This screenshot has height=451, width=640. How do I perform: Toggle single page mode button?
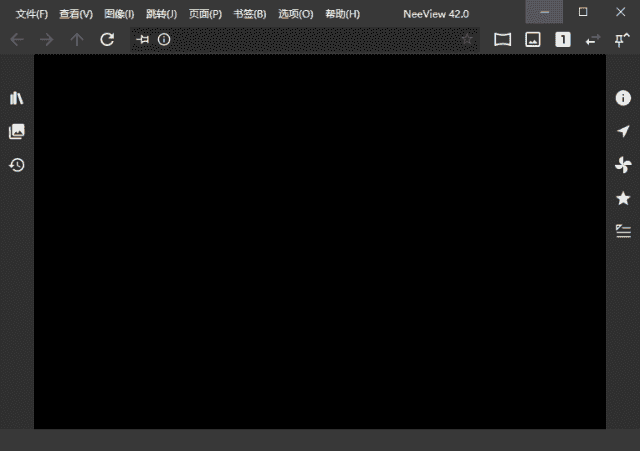pos(563,40)
